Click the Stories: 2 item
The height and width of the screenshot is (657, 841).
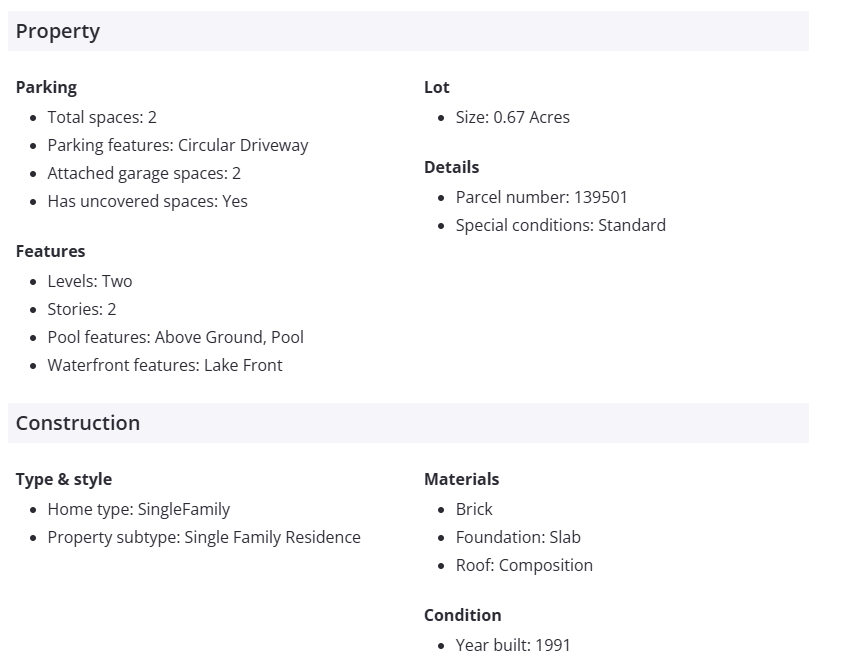82,309
